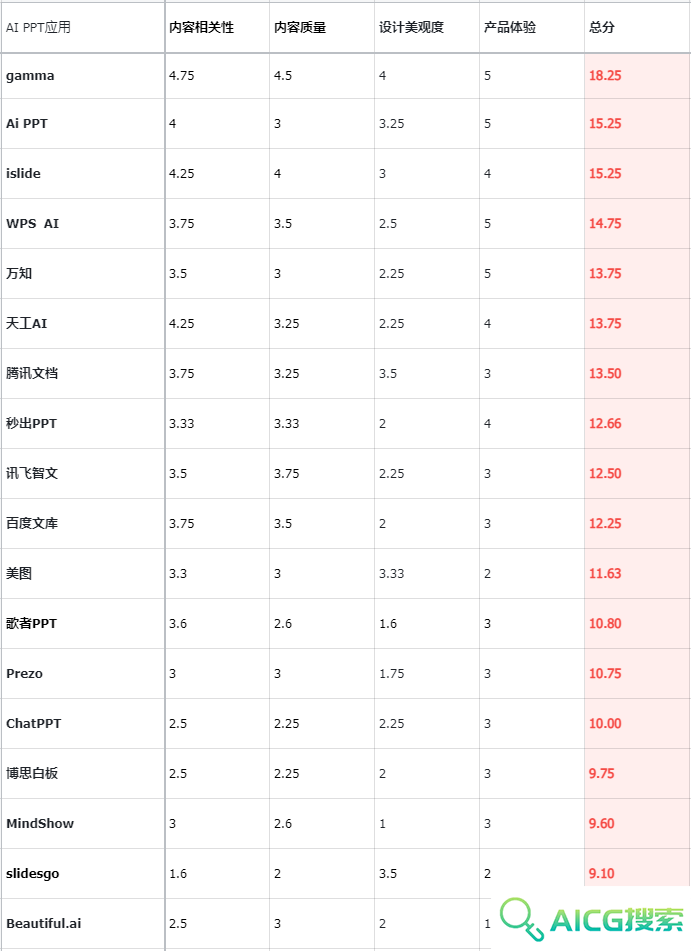This screenshot has width=691, height=951.
Task: Click the ChatPPT total score 10.00
Action: point(605,723)
